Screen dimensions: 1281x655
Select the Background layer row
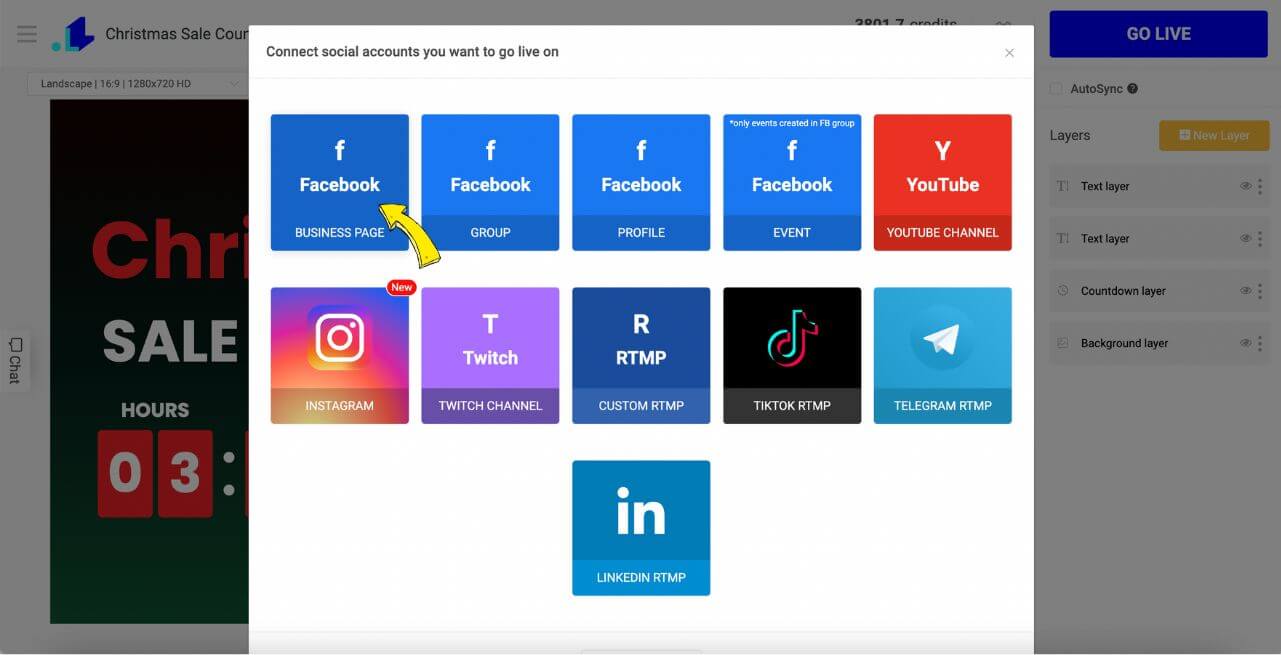click(x=1159, y=343)
